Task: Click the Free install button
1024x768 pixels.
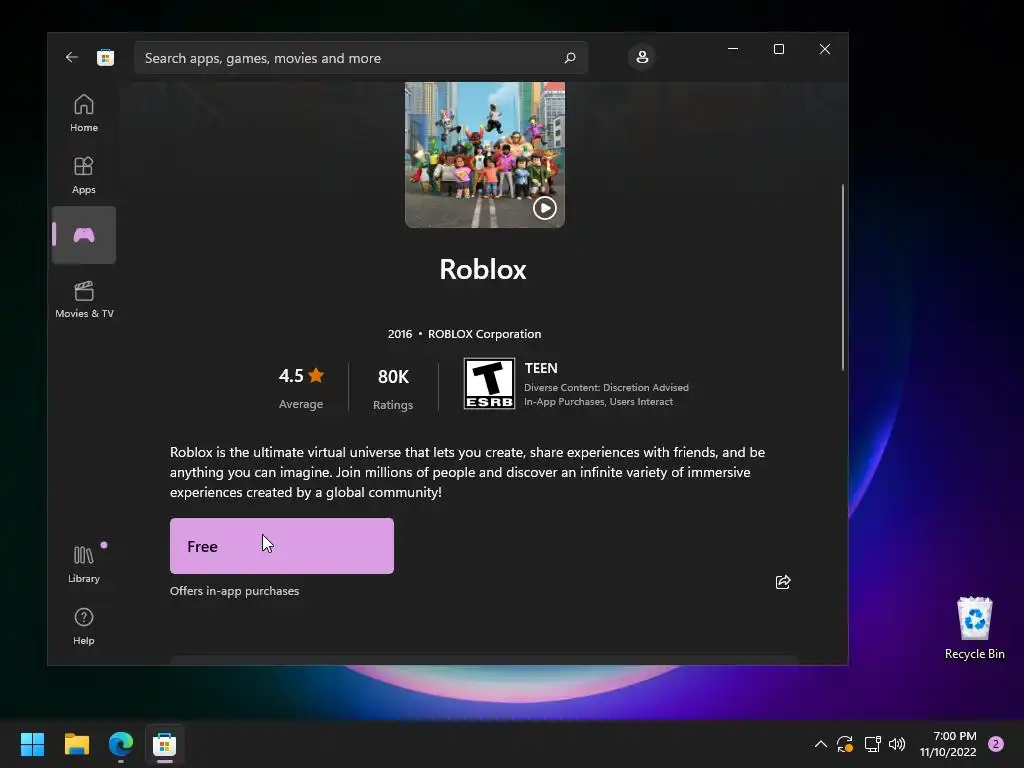Action: tap(281, 546)
